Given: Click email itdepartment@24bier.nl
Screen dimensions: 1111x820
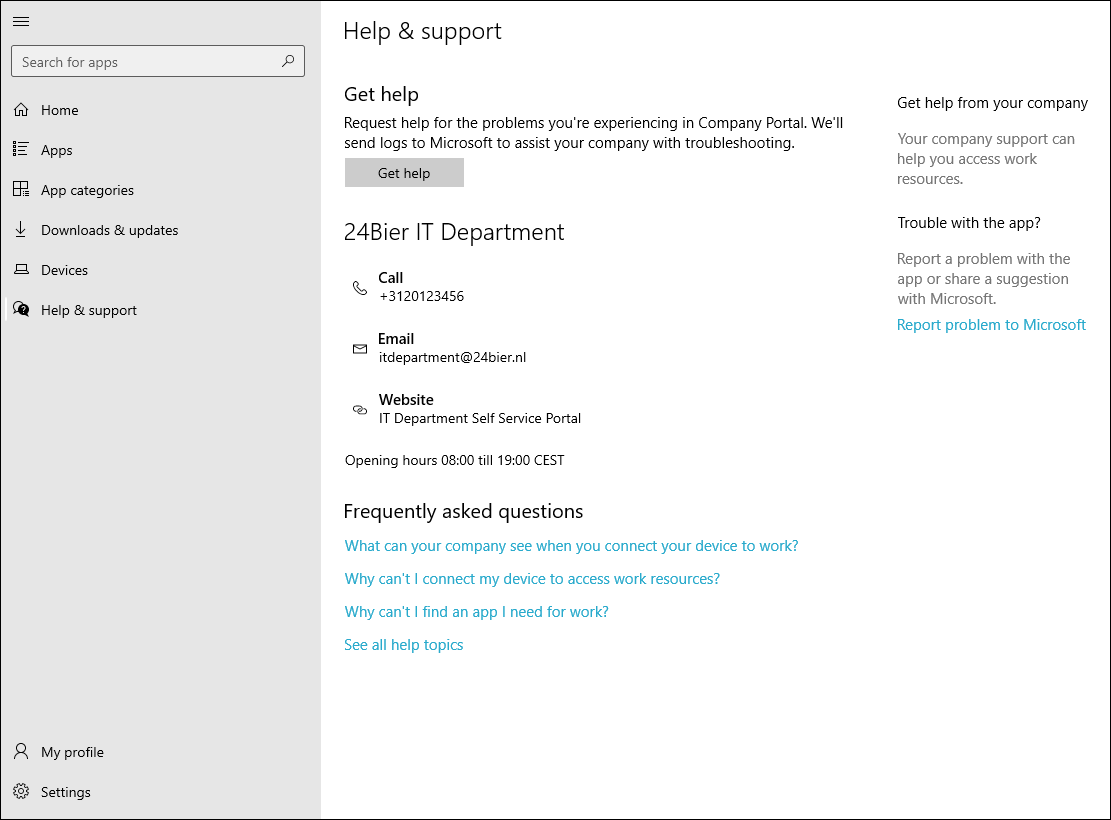Looking at the screenshot, I should (452, 357).
